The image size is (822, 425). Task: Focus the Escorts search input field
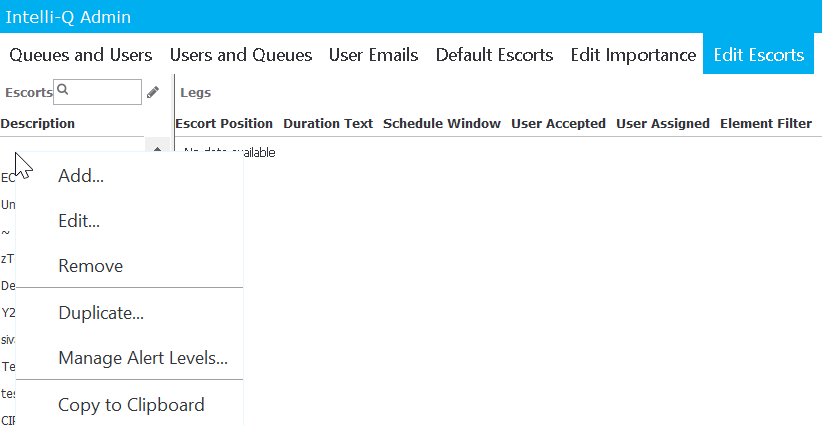(x=98, y=92)
